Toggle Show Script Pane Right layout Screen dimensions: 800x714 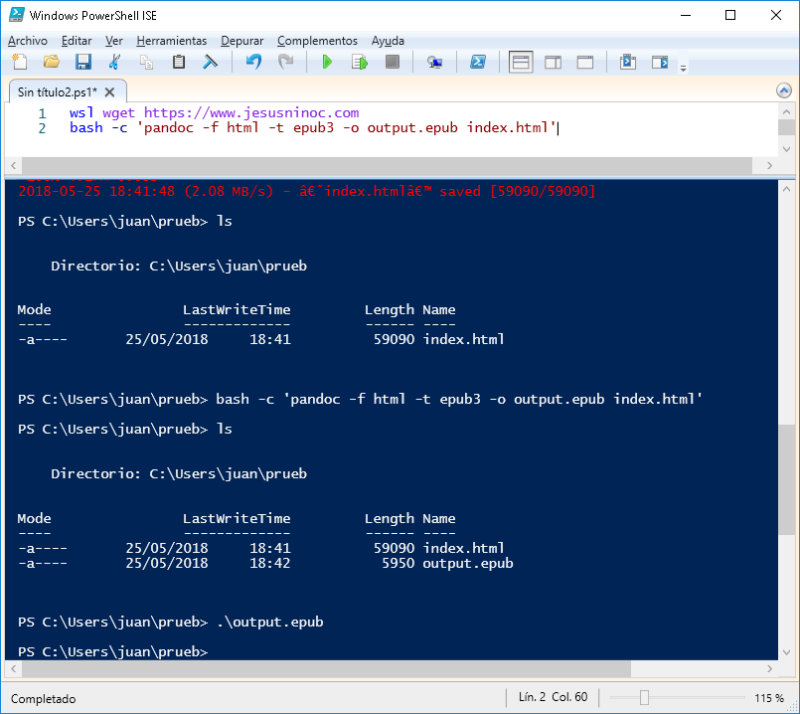click(552, 62)
